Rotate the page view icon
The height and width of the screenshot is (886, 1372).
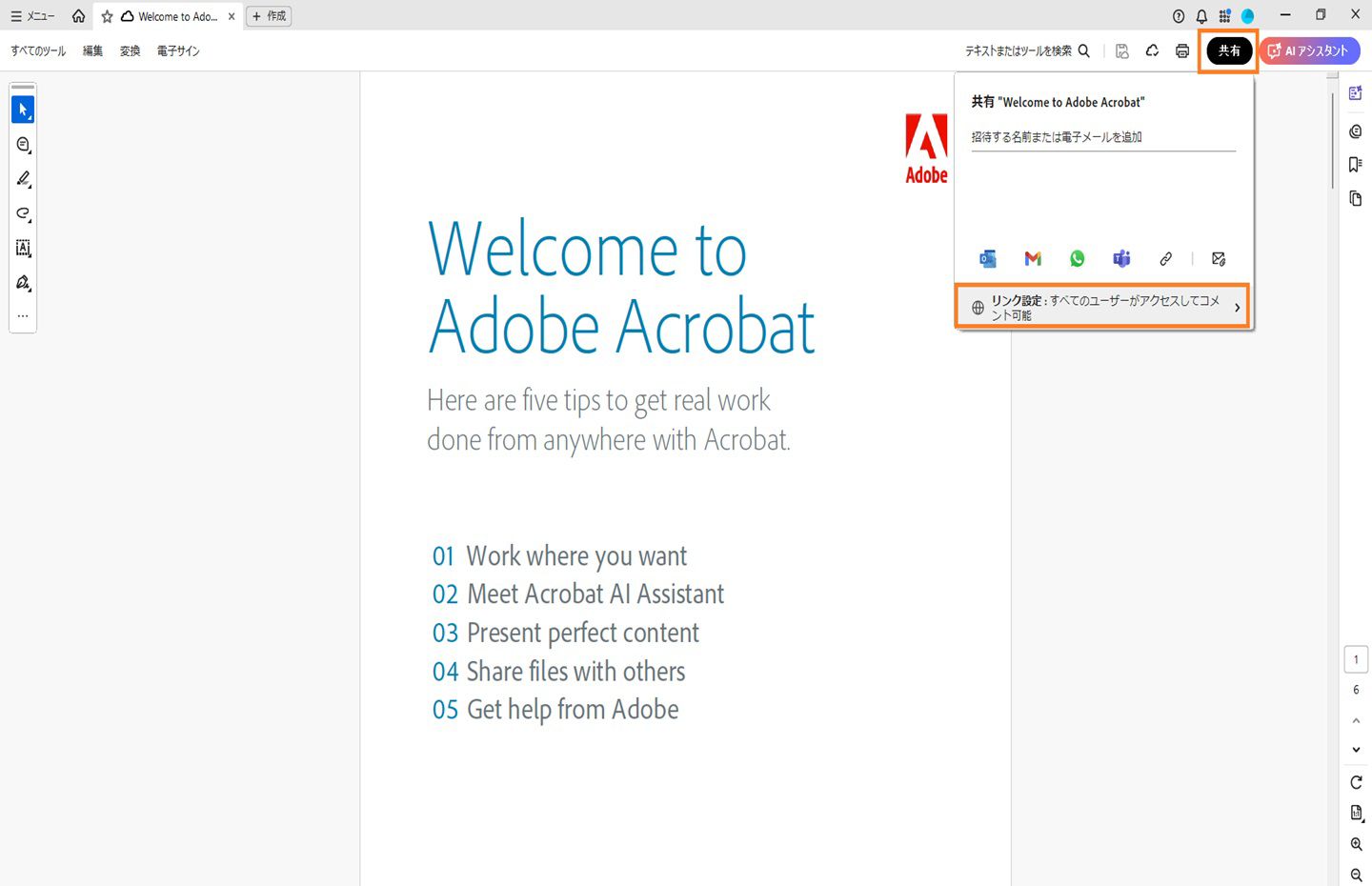tap(1356, 782)
